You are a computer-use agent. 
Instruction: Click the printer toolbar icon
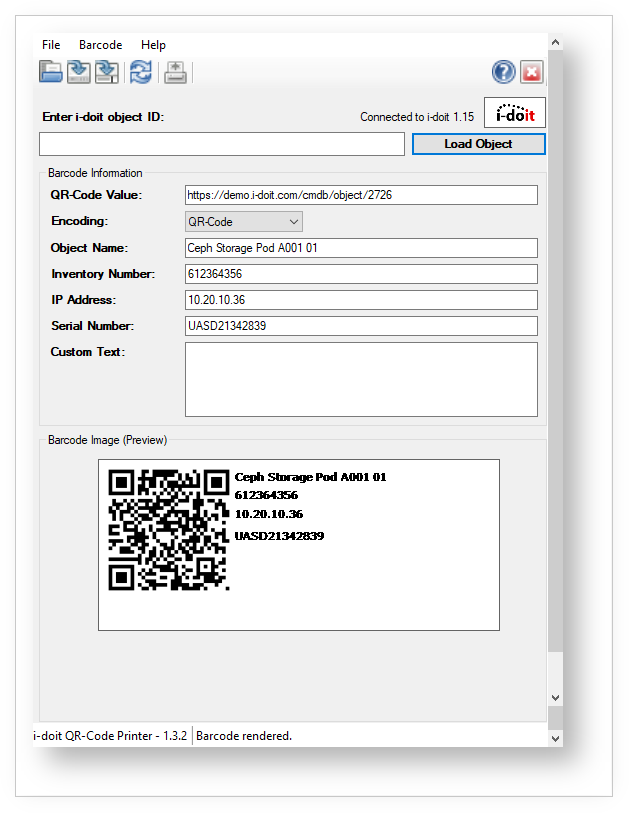pyautogui.click(x=175, y=72)
